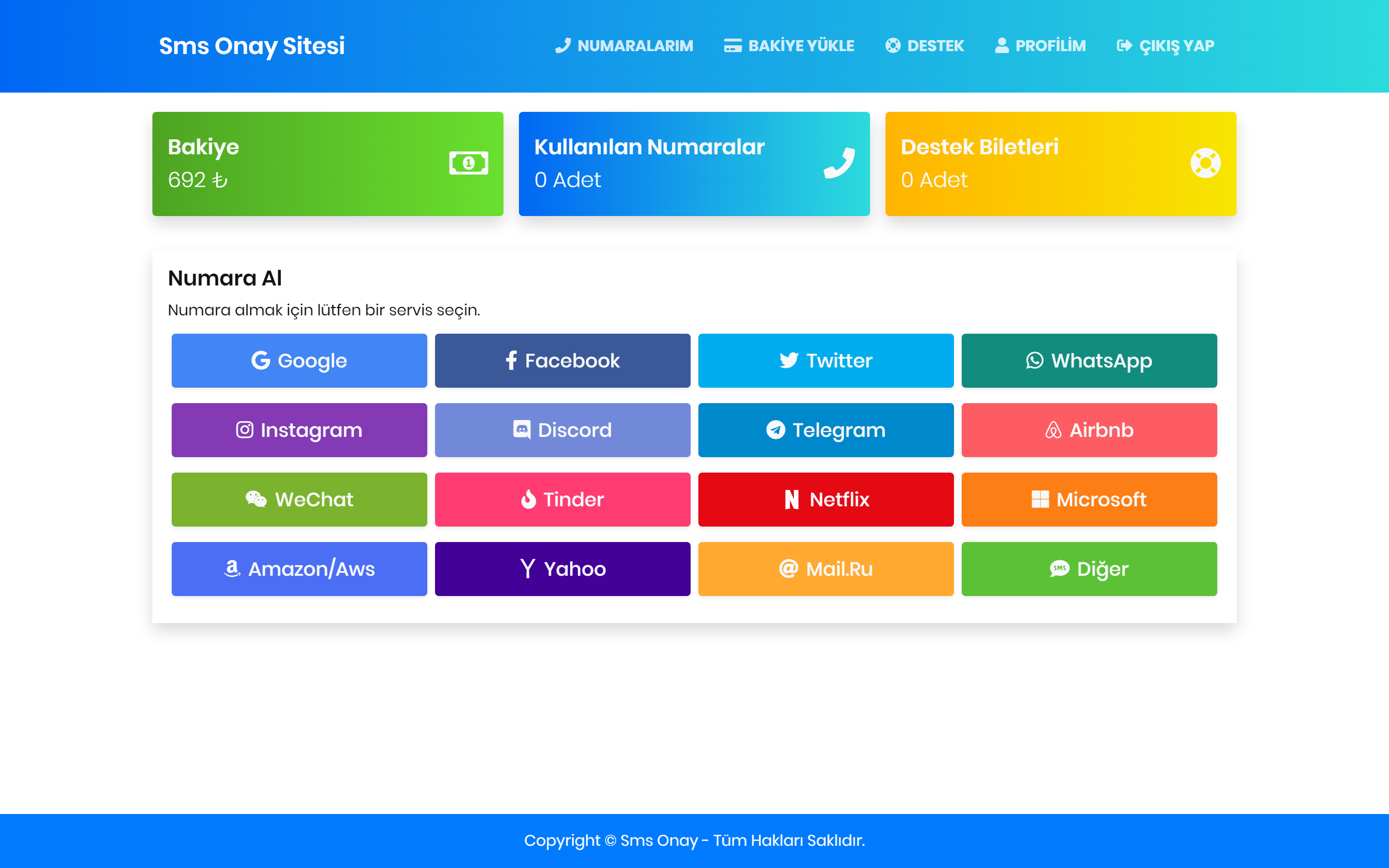The width and height of the screenshot is (1389, 868).
Task: Choose the WhatsApp service button
Action: (1089, 361)
